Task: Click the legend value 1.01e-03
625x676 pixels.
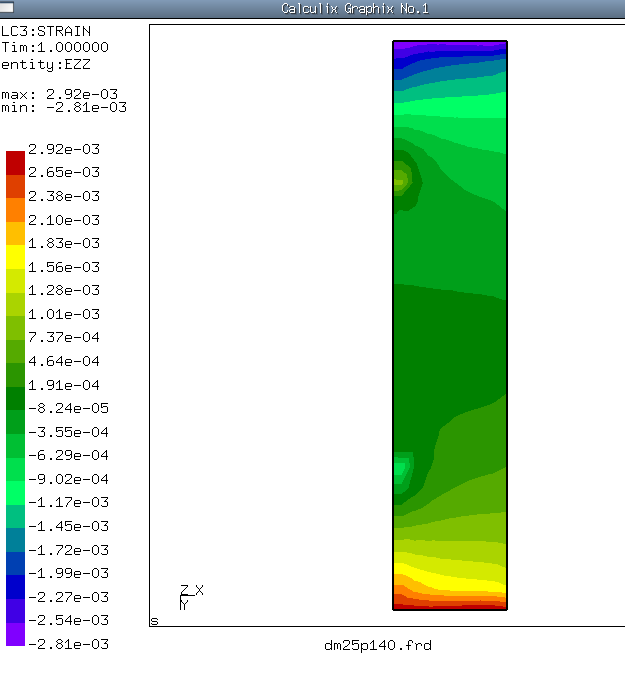Action: 64,314
